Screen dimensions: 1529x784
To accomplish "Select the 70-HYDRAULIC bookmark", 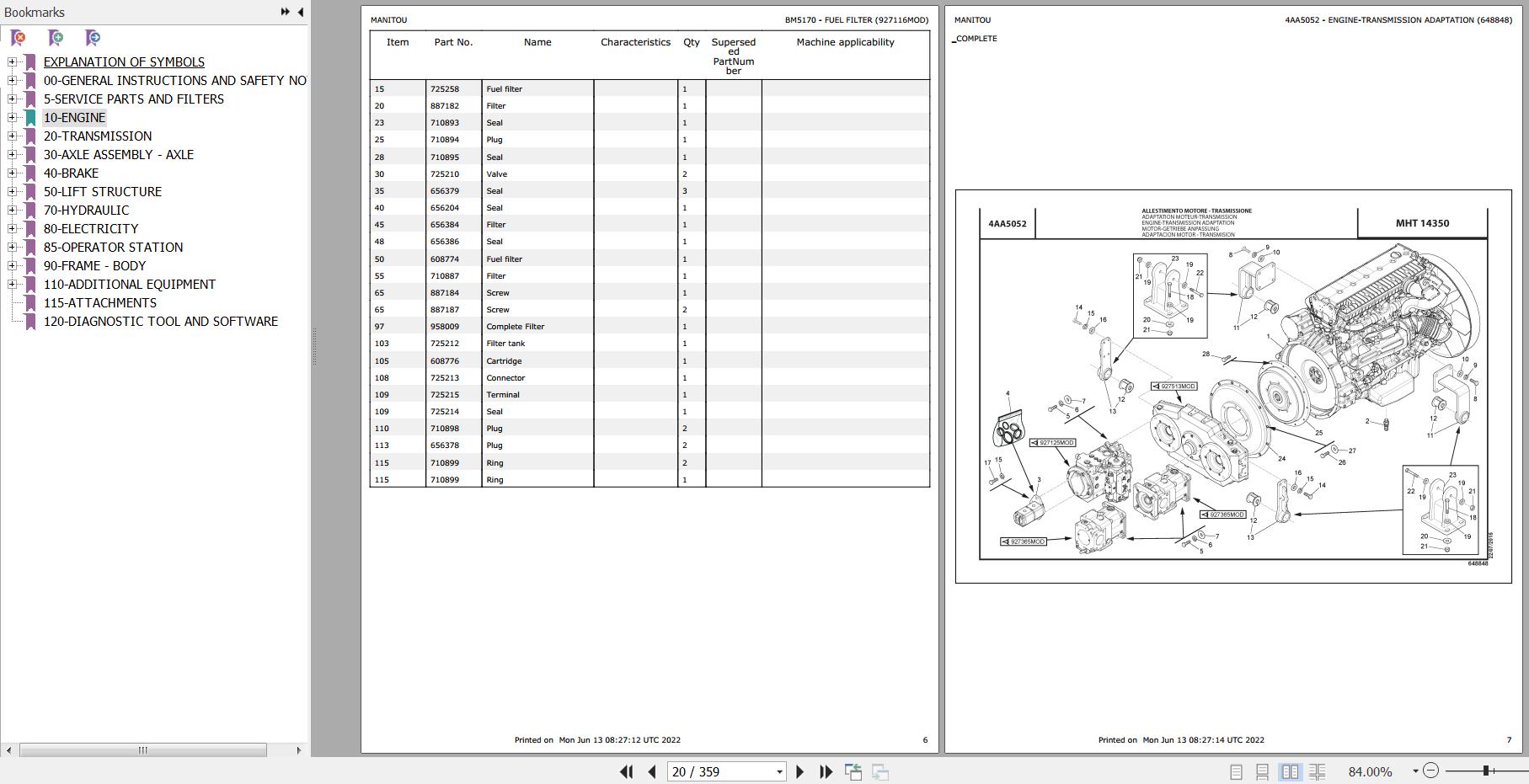I will pyautogui.click(x=86, y=211).
